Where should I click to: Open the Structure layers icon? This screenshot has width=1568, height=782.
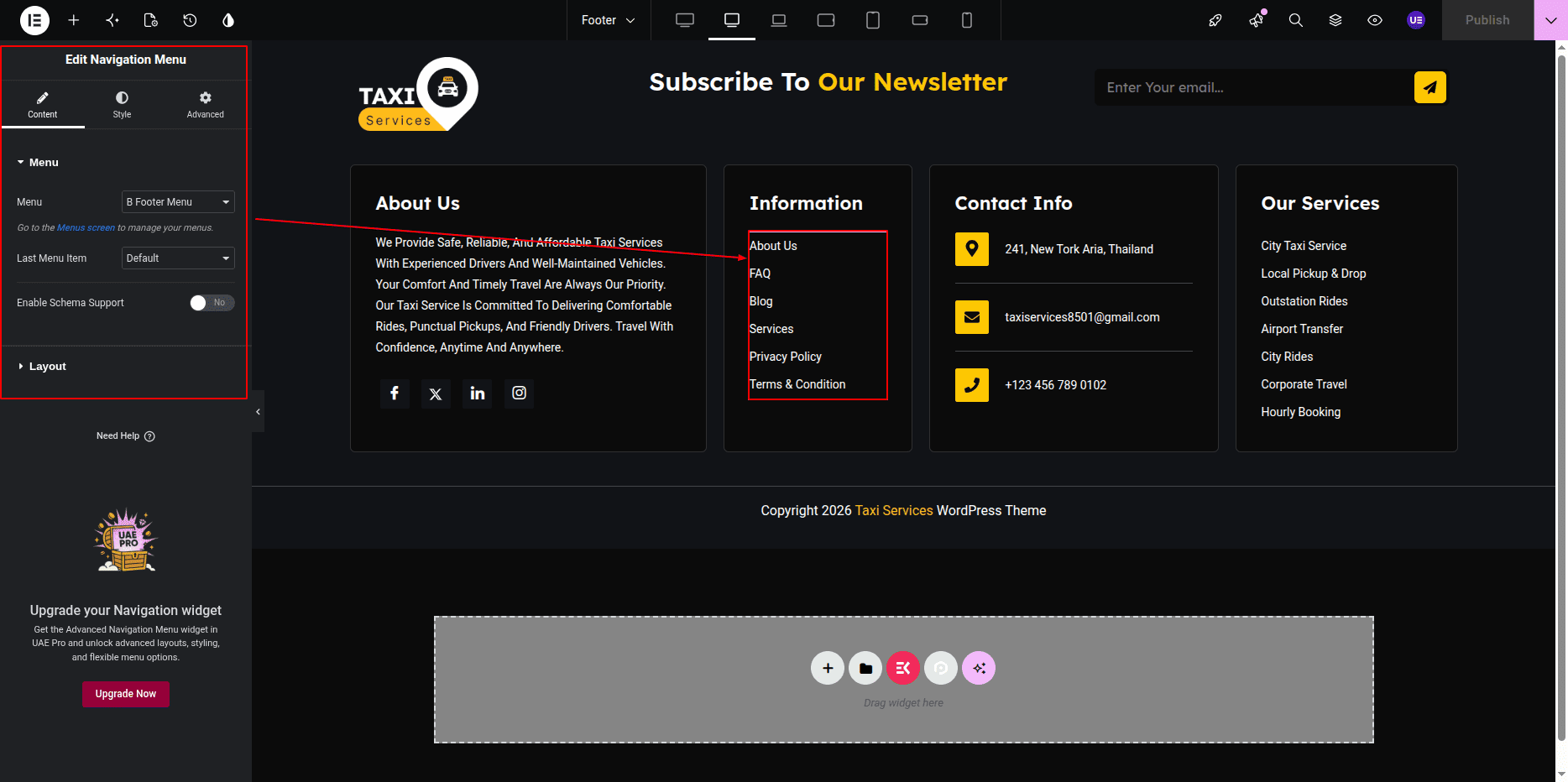pyautogui.click(x=1335, y=20)
